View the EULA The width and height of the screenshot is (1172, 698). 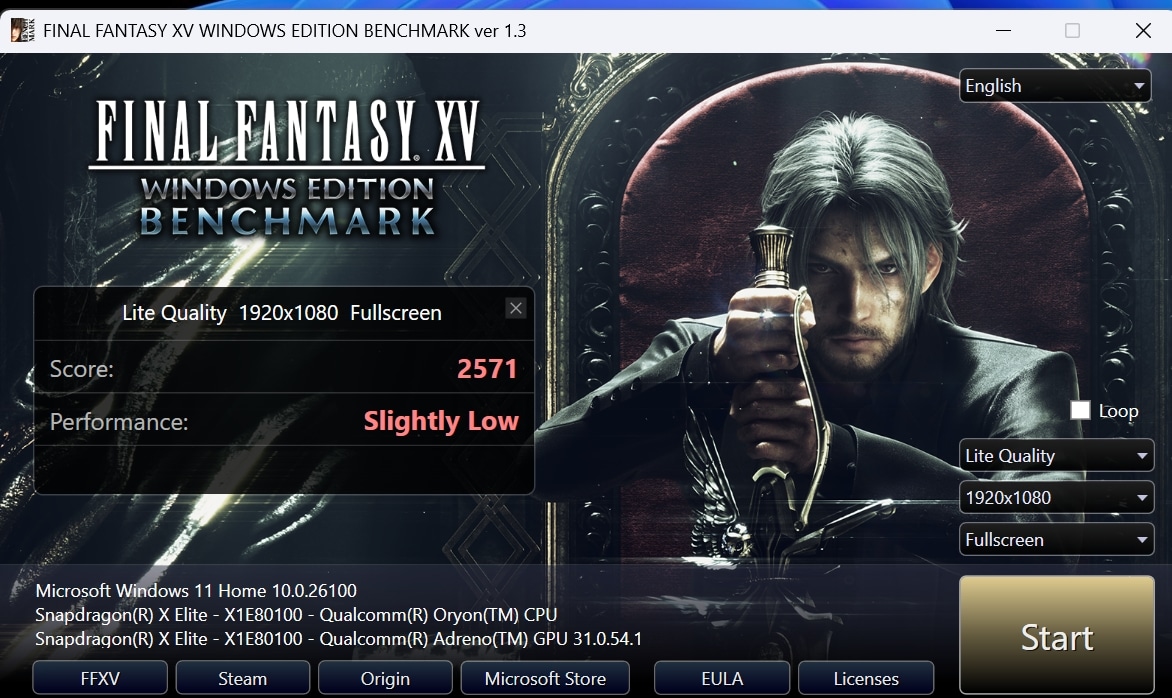coord(722,678)
